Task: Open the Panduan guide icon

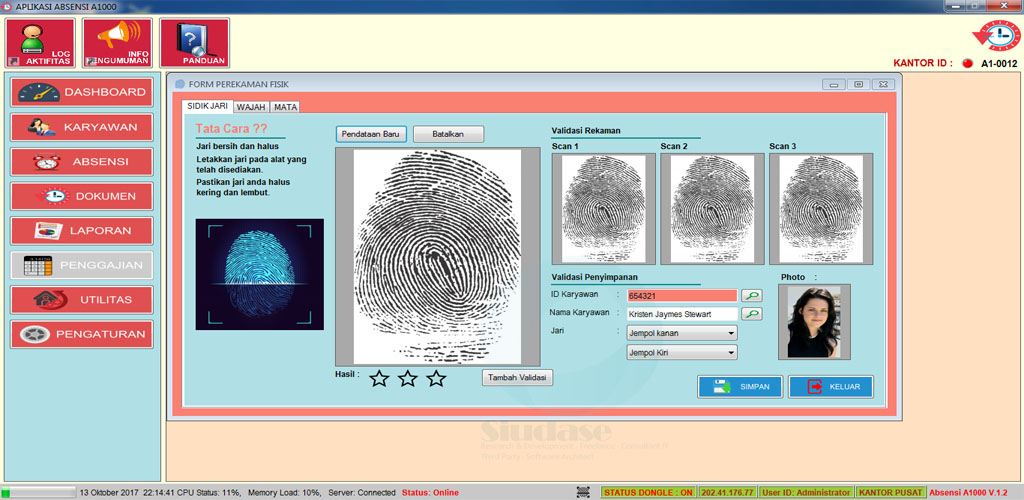Action: pos(194,43)
